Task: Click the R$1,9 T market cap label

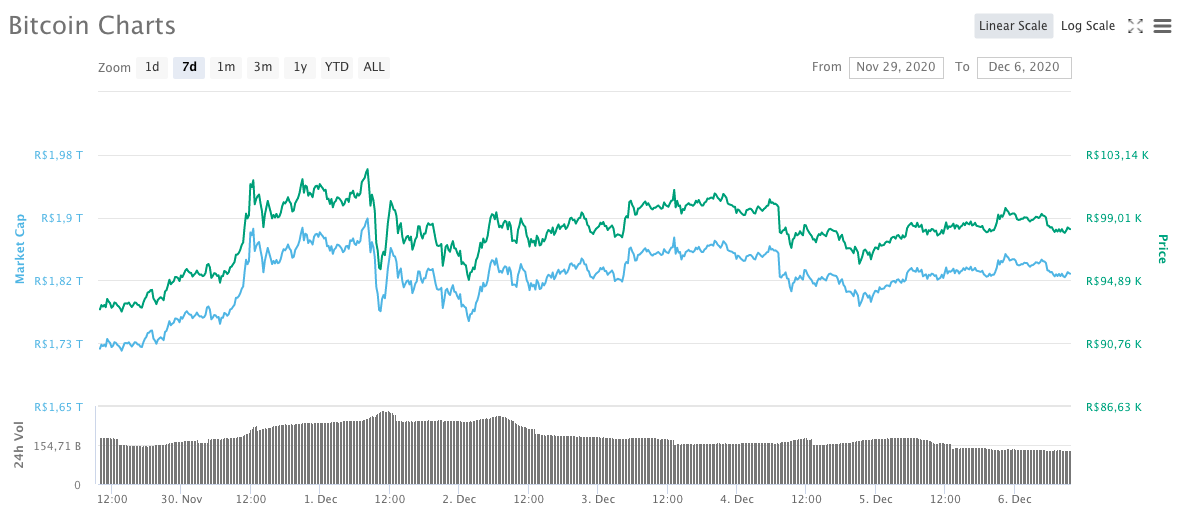Action: [x=62, y=218]
